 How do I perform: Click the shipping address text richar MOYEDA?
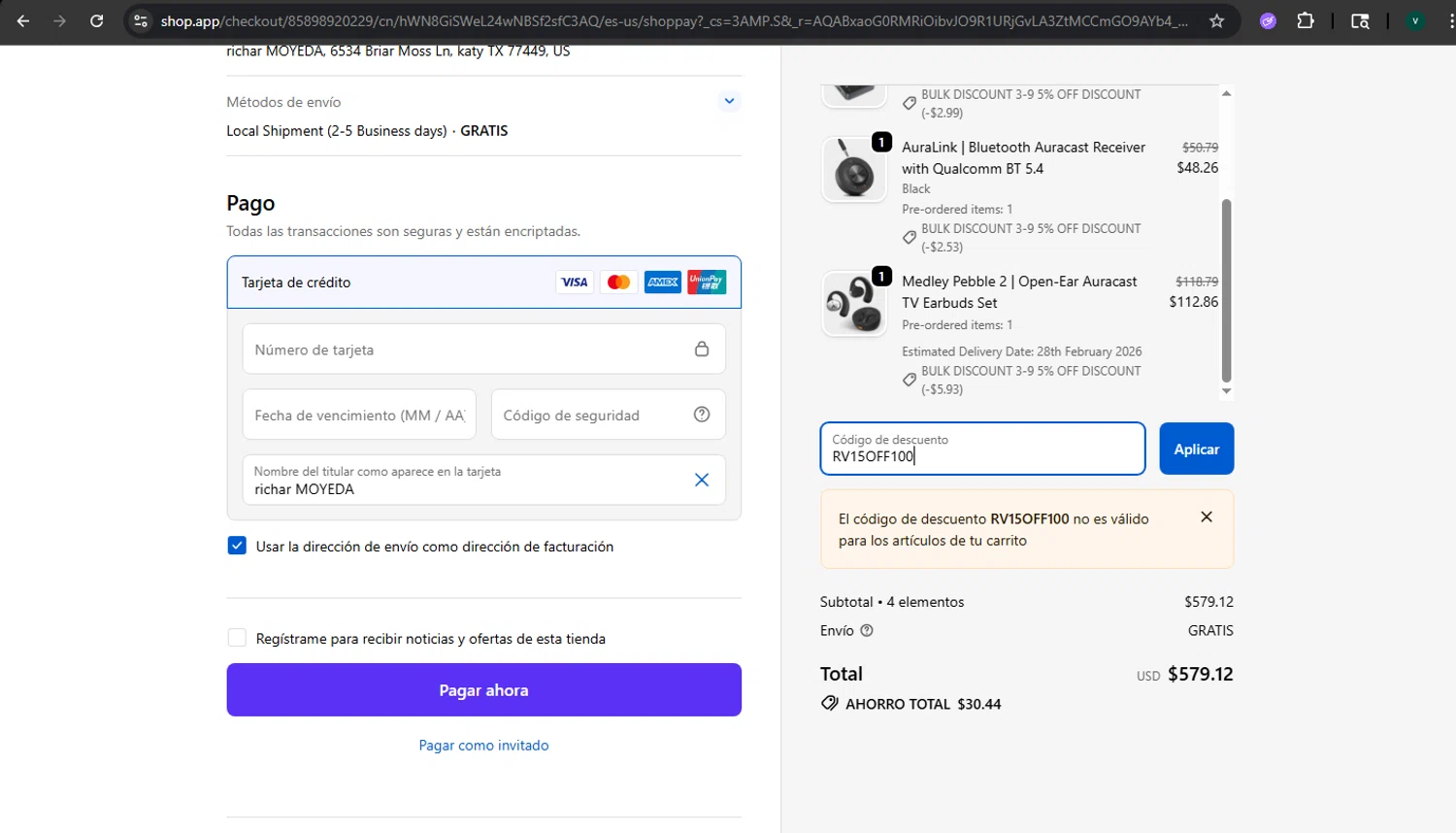pos(398,50)
